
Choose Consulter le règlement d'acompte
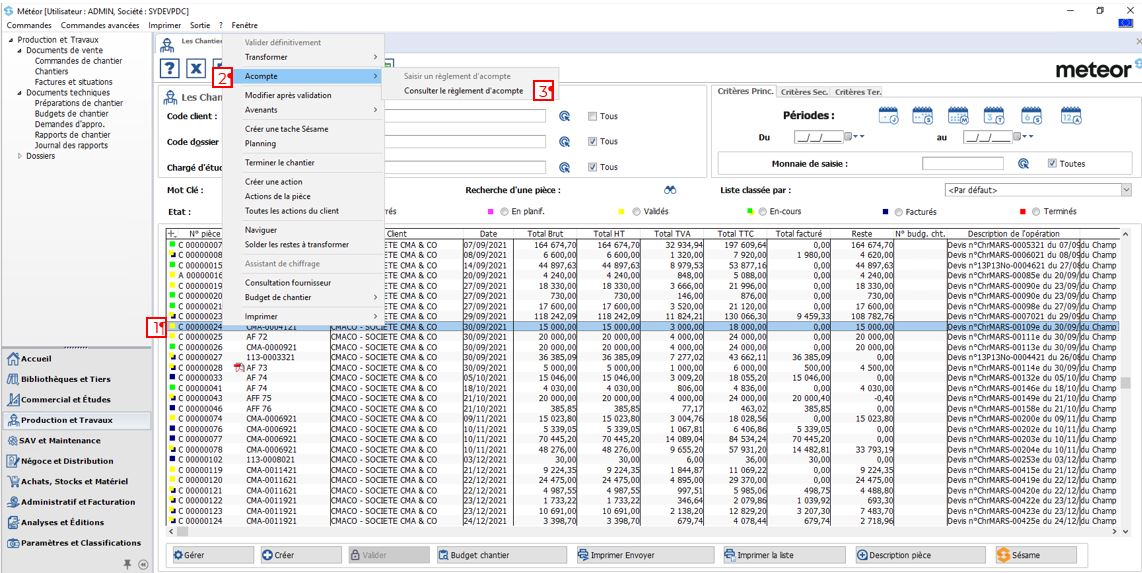click(463, 91)
